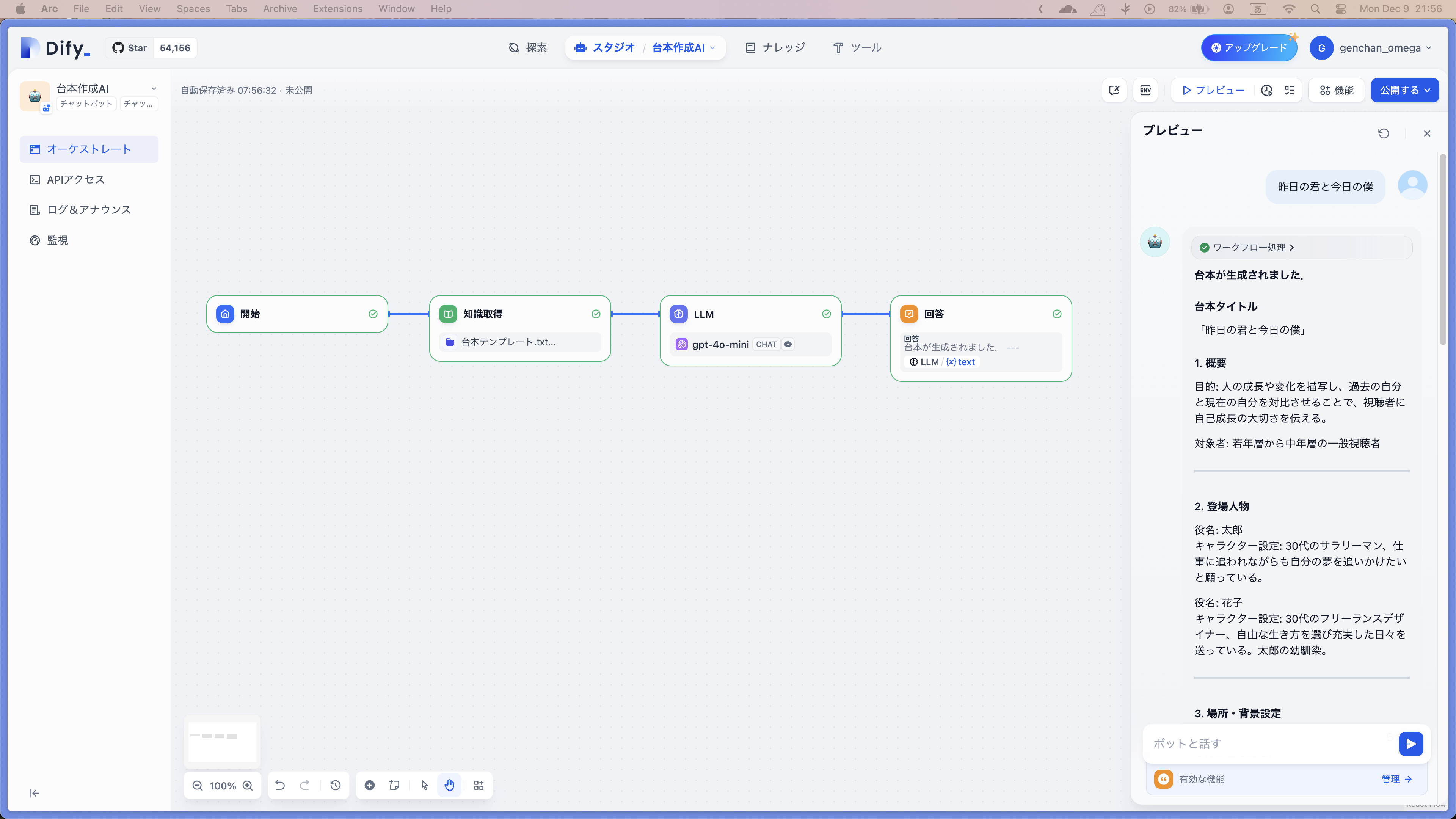Select APIアクセス in the sidebar
1456x819 pixels.
[x=76, y=180]
